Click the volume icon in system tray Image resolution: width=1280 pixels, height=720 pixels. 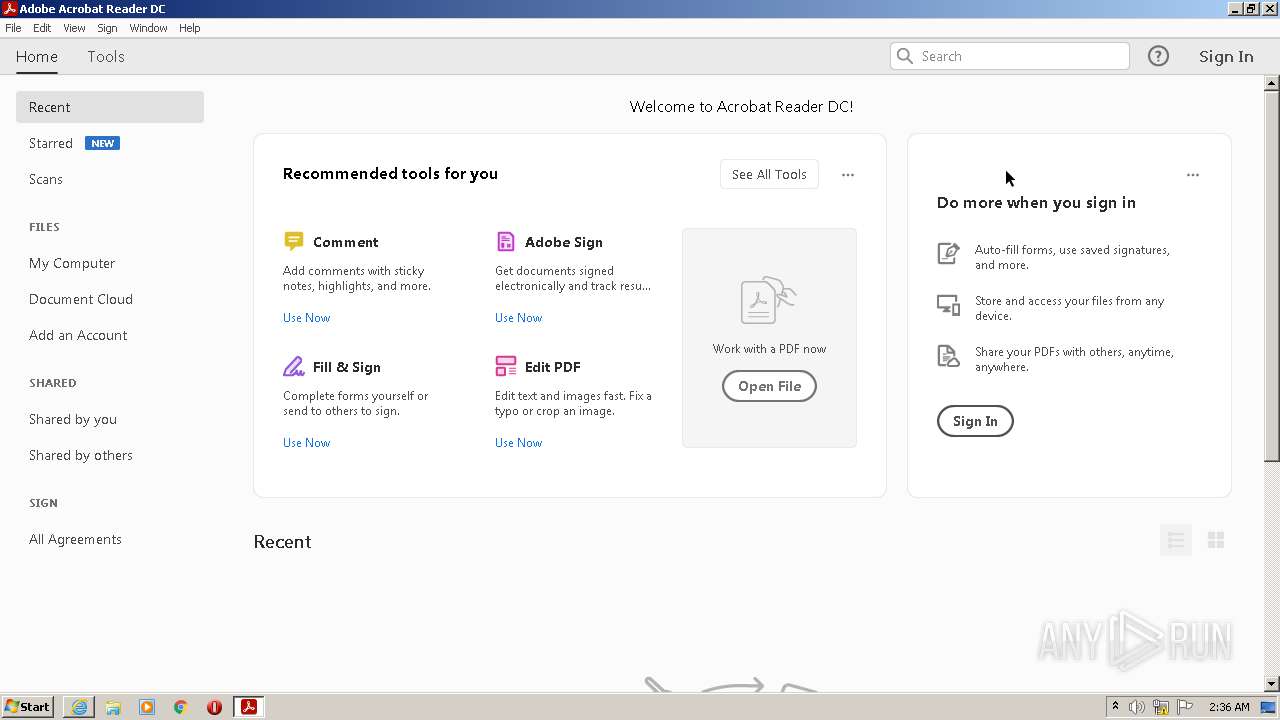(x=1137, y=707)
